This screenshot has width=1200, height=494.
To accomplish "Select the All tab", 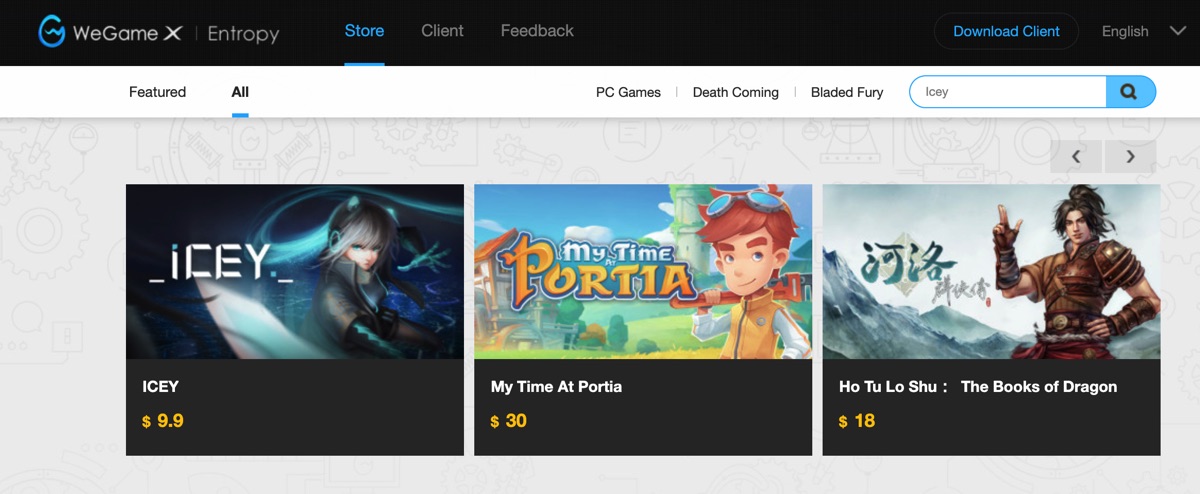I will coord(240,92).
